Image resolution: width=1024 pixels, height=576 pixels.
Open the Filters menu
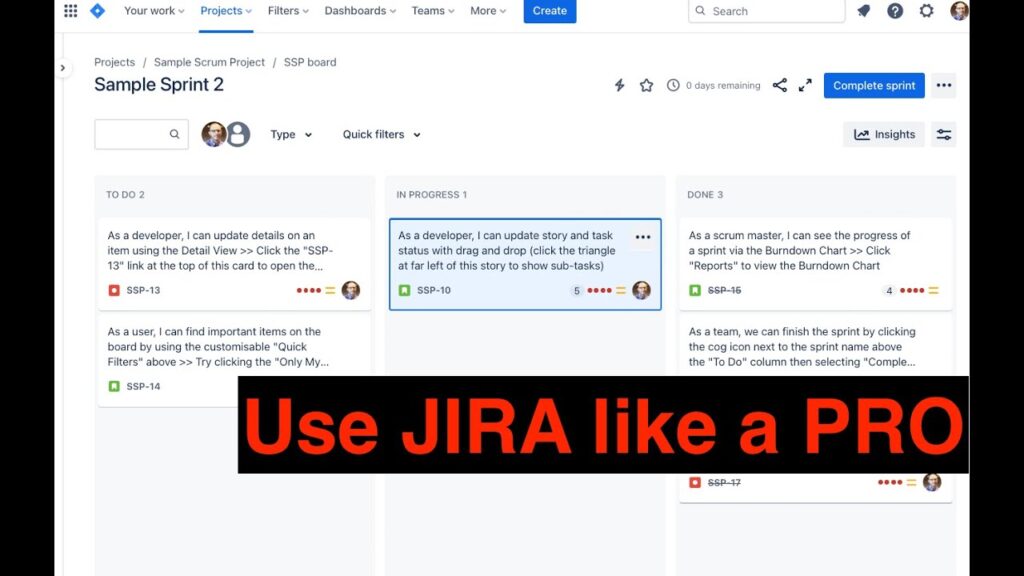coord(288,10)
